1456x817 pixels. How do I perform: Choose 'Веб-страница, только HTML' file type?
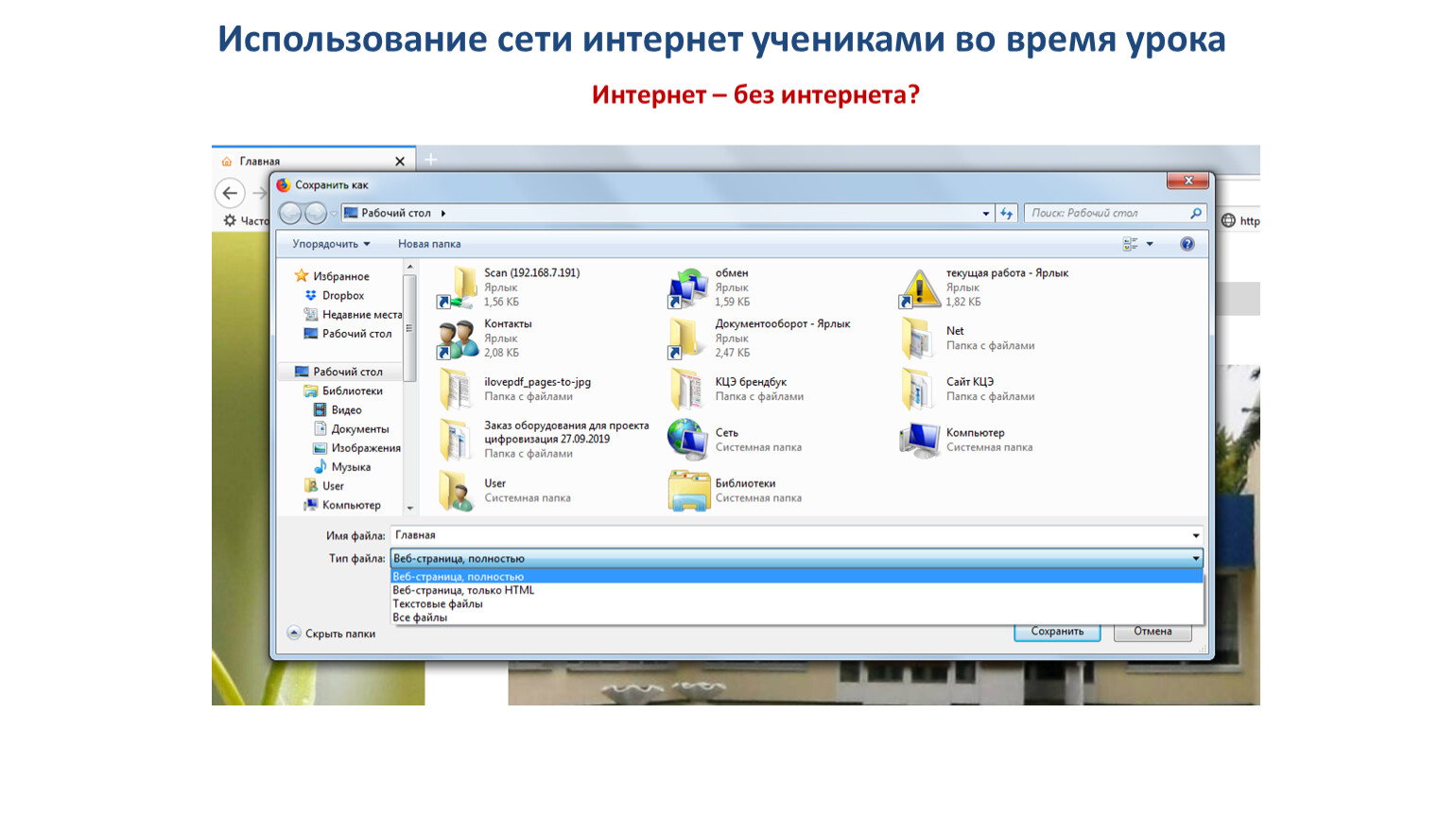pyautogui.click(x=463, y=590)
